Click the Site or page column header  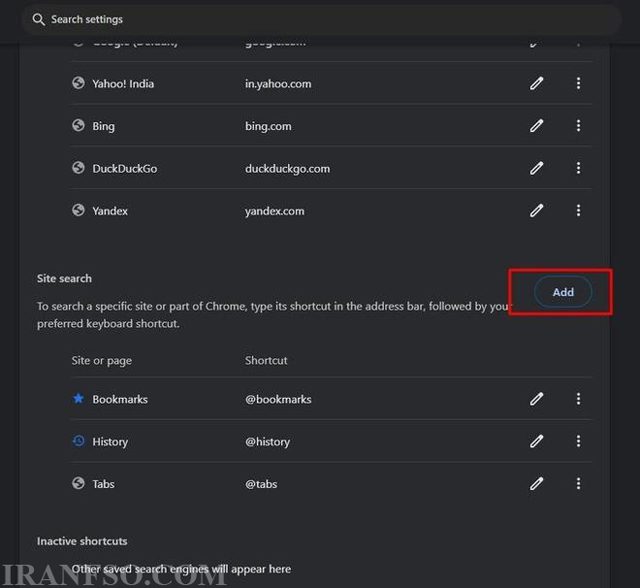pyautogui.click(x=102, y=361)
